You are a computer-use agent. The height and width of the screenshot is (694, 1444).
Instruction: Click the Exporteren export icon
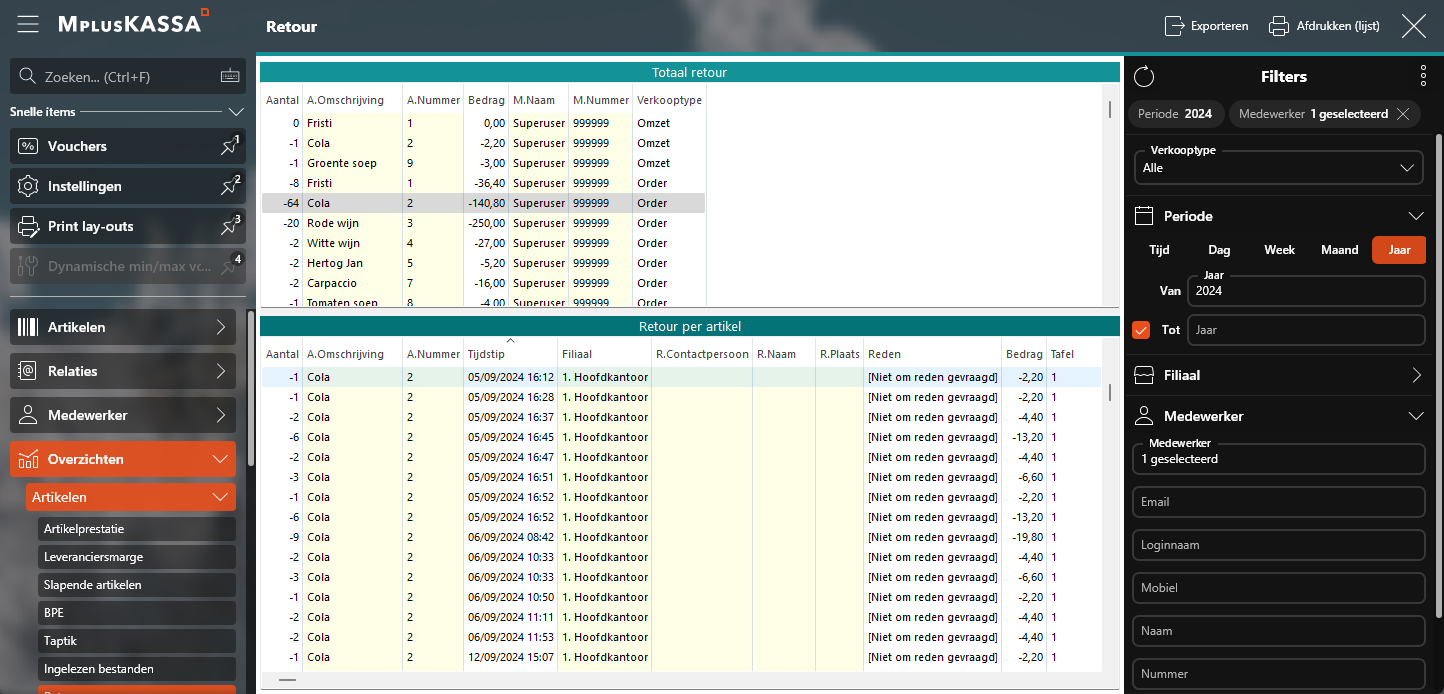[1175, 26]
